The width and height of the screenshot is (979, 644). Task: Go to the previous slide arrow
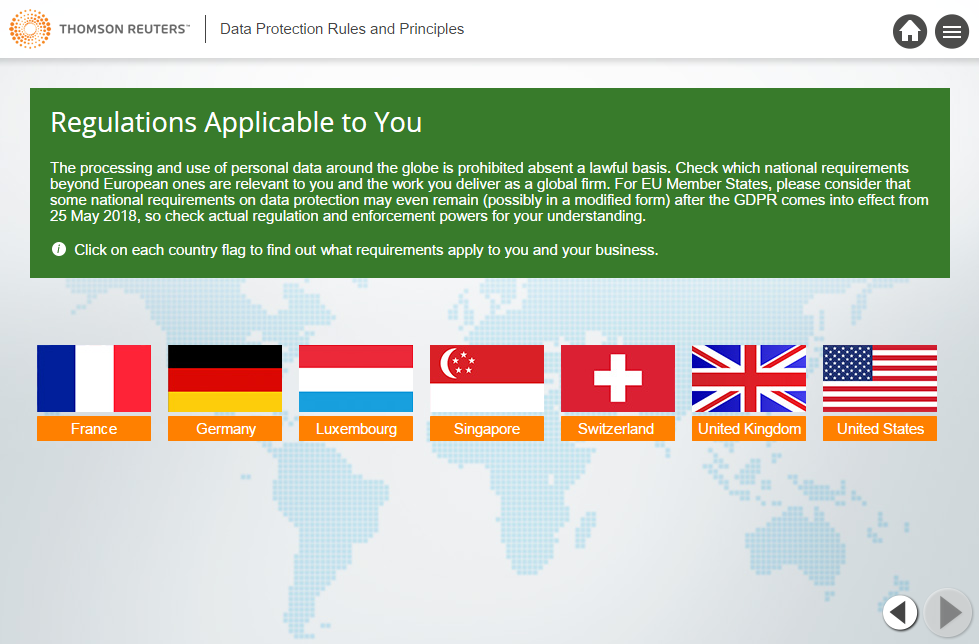tap(900, 611)
